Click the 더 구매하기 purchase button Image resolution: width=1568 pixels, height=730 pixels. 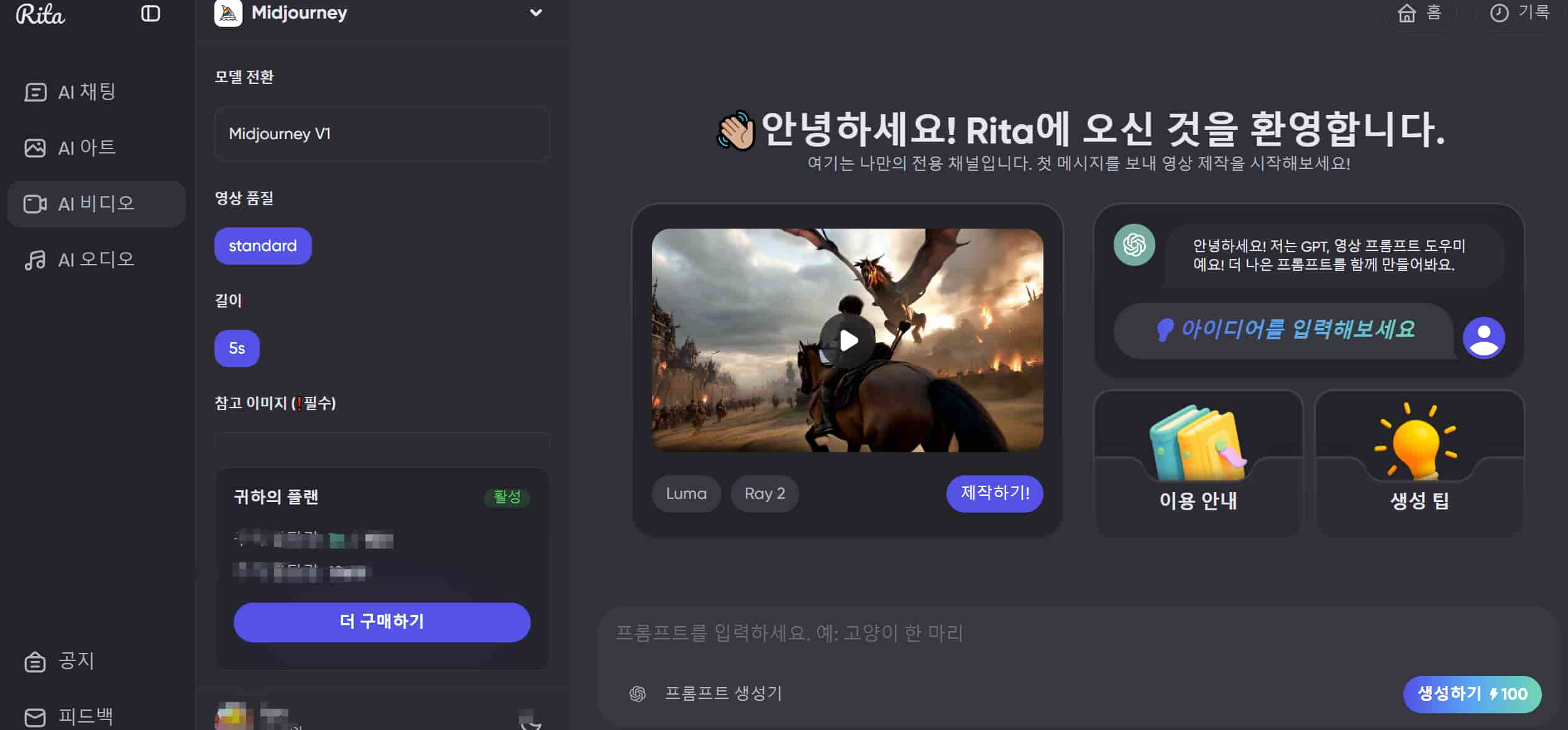point(381,621)
